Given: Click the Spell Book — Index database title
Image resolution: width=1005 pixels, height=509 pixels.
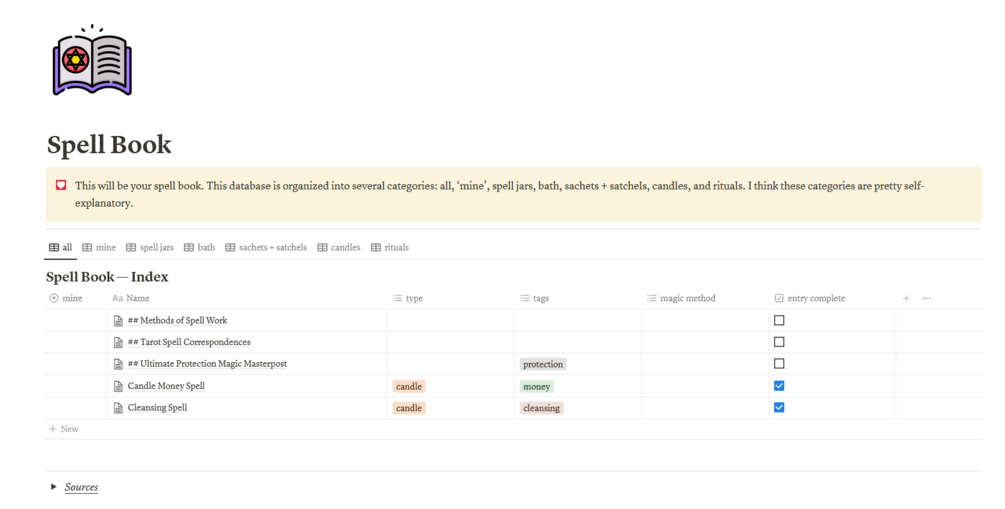Looking at the screenshot, I should click(x=107, y=277).
